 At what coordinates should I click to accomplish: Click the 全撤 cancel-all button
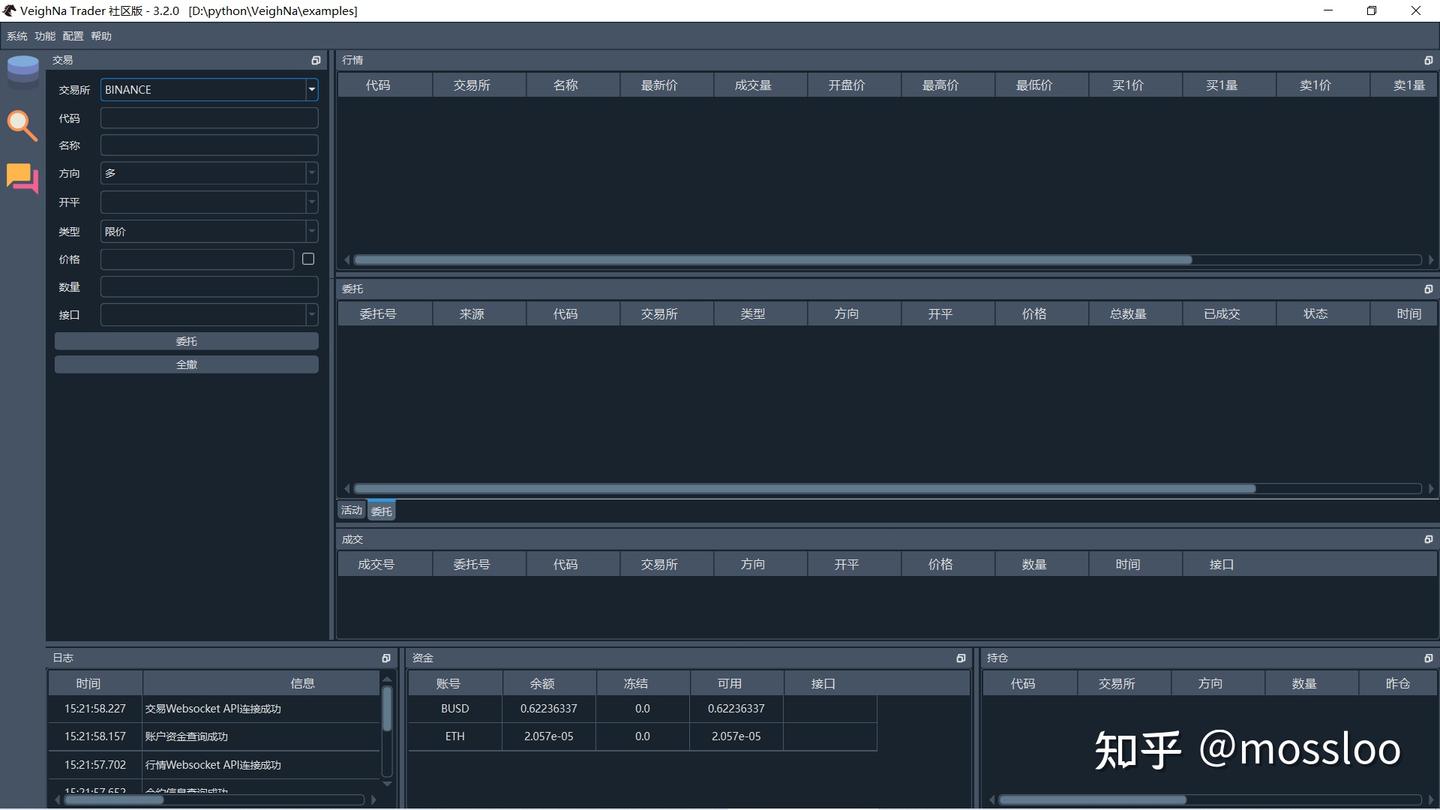pos(186,365)
